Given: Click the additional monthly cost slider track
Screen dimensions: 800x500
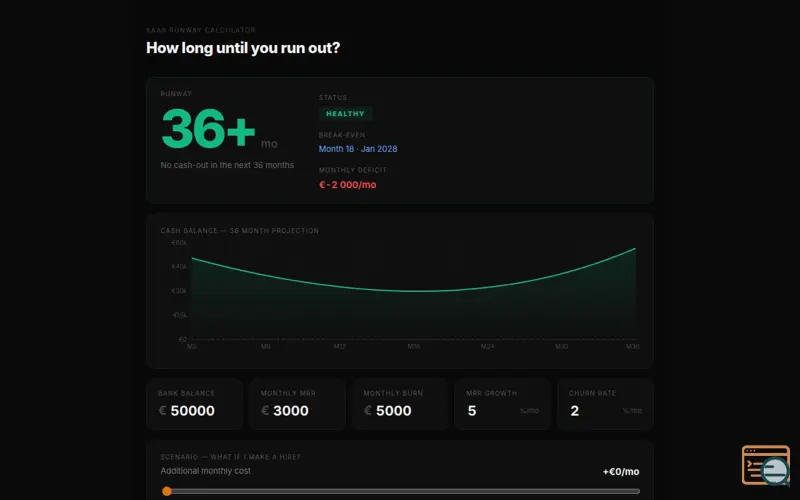Looking at the screenshot, I should pyautogui.click(x=401, y=491).
